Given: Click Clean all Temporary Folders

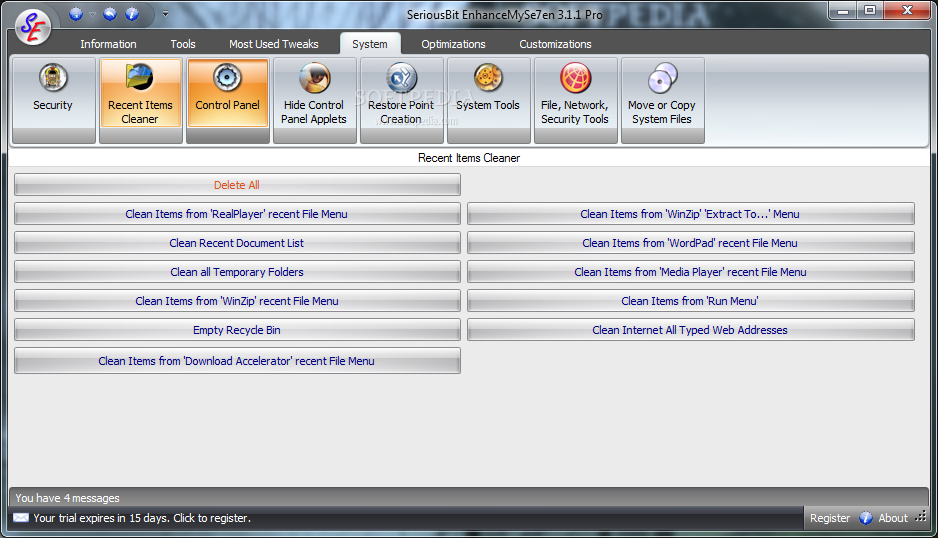Looking at the screenshot, I should click(x=237, y=272).
